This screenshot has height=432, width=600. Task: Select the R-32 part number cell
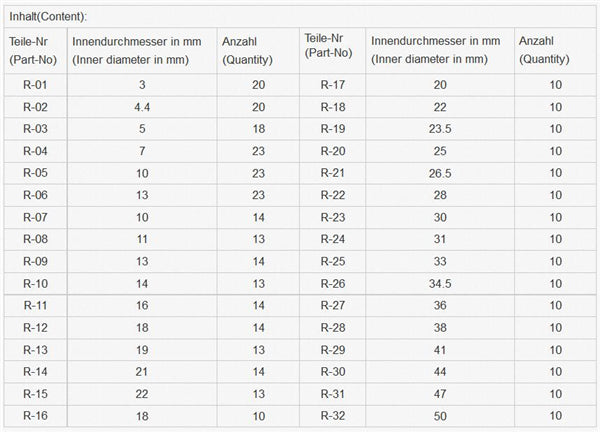[x=333, y=415]
